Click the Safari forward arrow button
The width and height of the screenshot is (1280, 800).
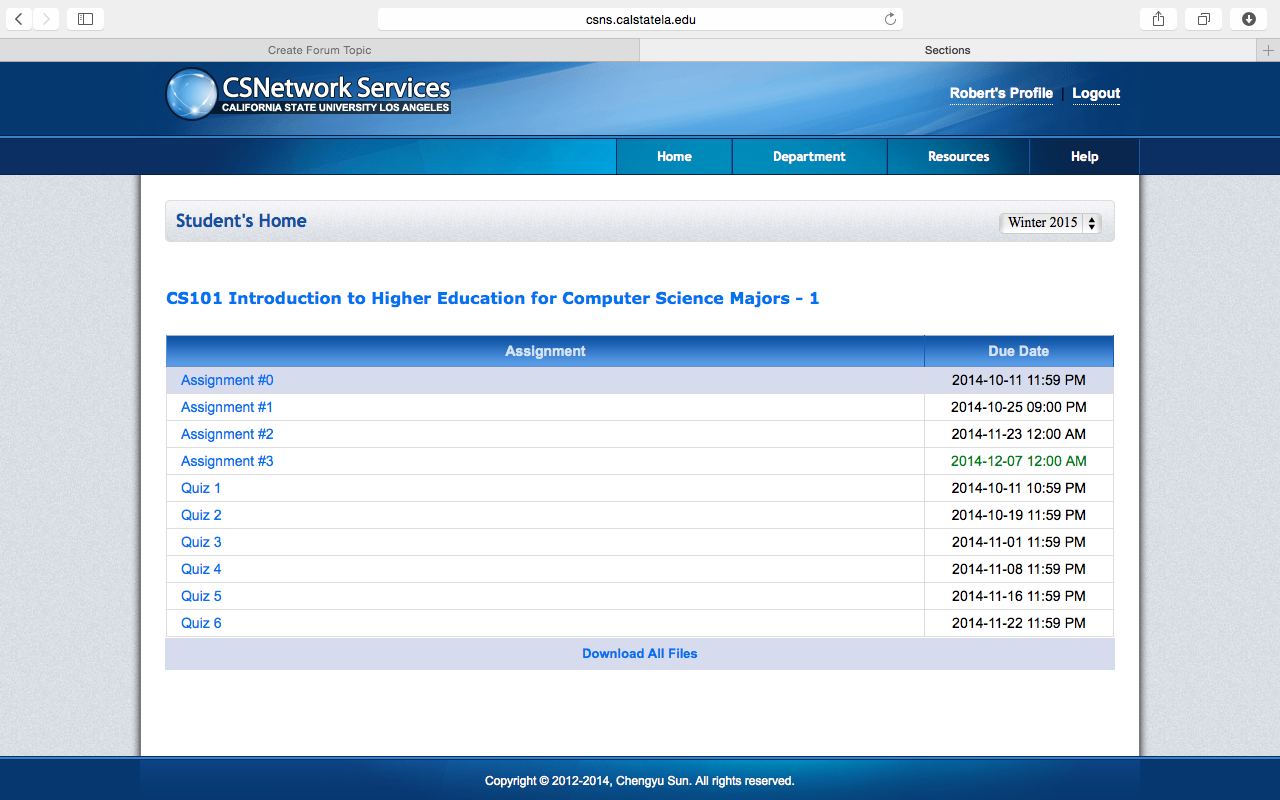46,19
